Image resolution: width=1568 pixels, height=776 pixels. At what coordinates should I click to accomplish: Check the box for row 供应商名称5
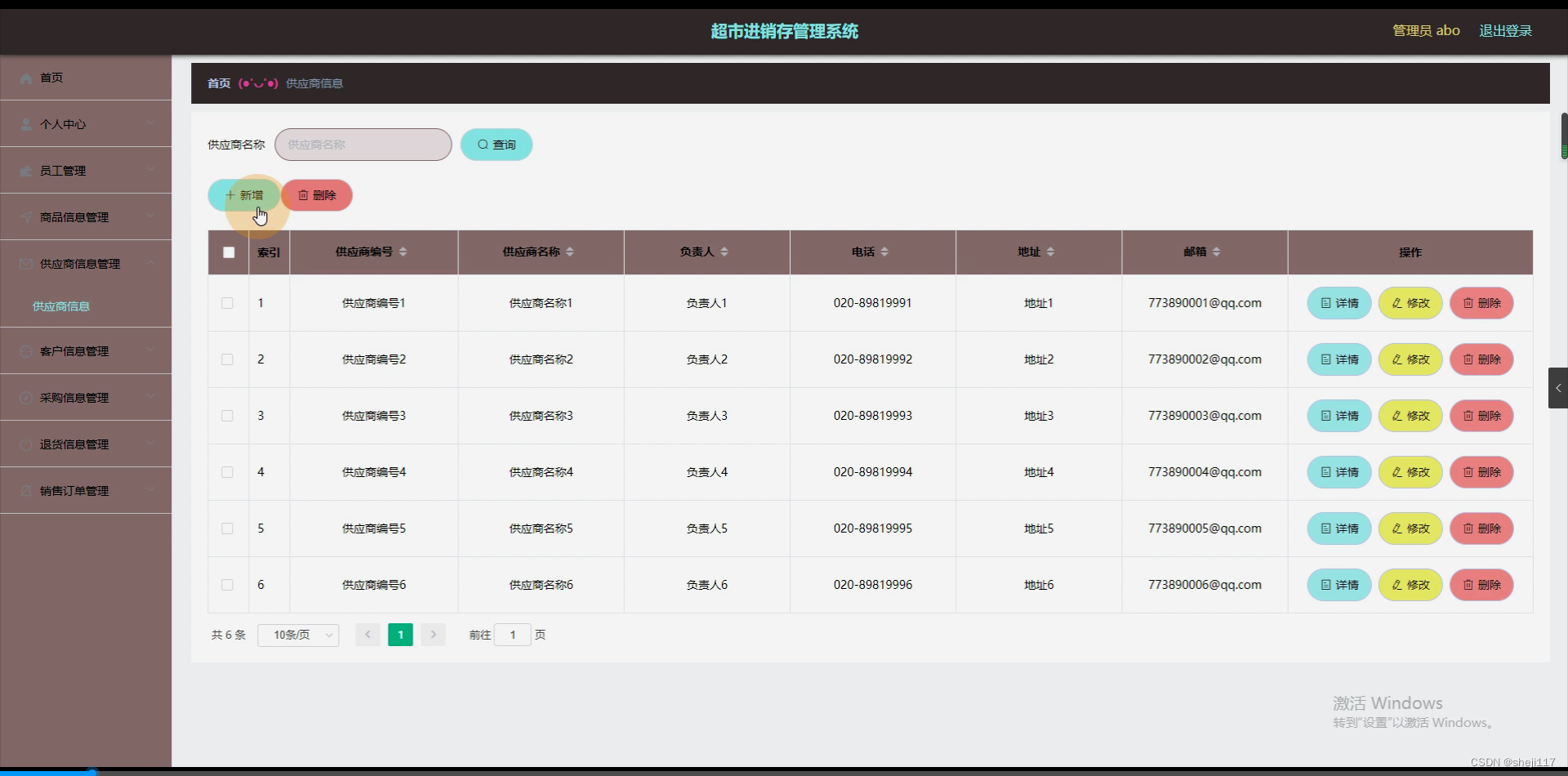[x=228, y=528]
